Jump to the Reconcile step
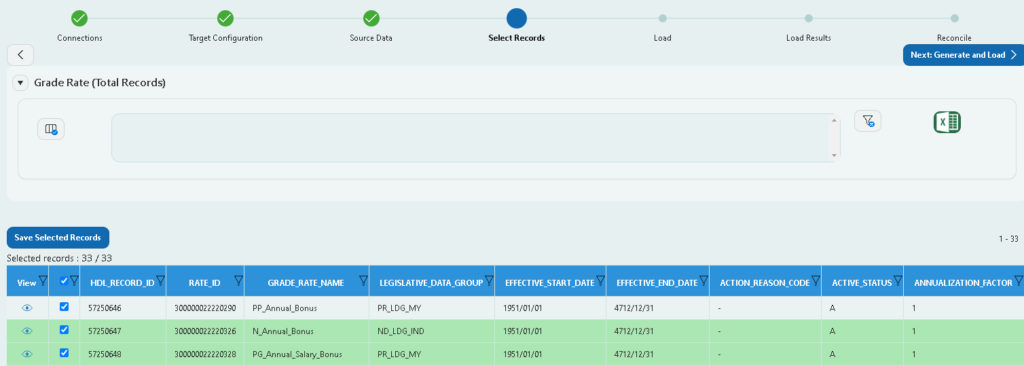Image resolution: width=1024 pixels, height=366 pixels. click(954, 18)
